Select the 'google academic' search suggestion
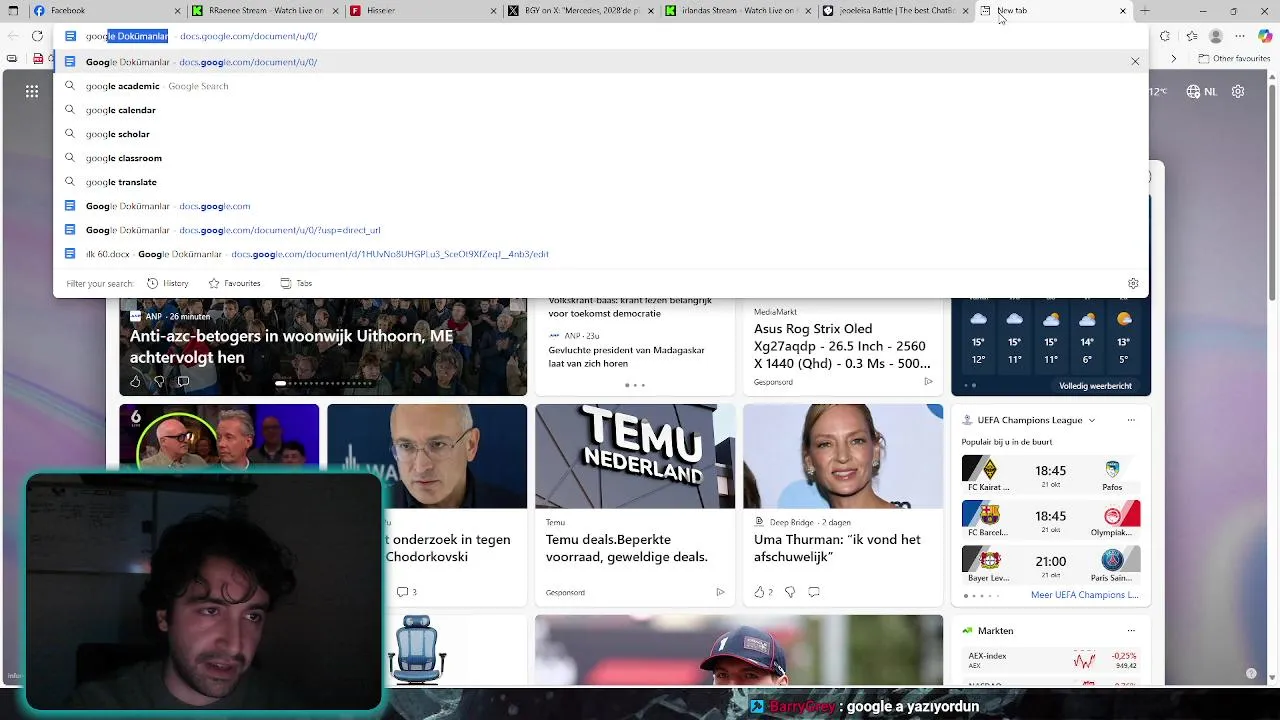Image resolution: width=1280 pixels, height=720 pixels. coord(600,86)
